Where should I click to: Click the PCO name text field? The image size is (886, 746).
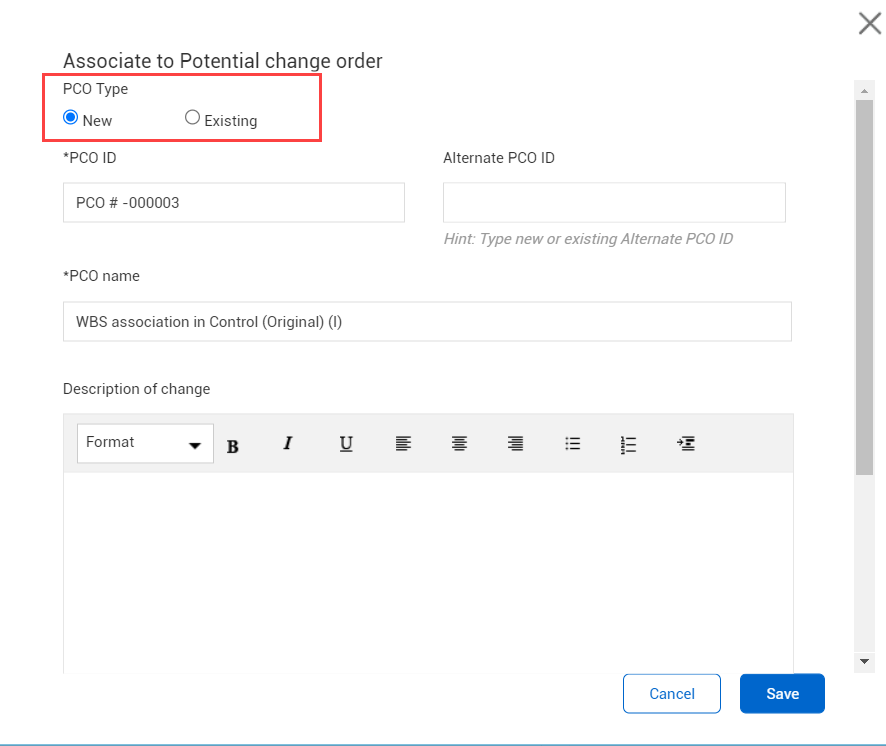427,322
